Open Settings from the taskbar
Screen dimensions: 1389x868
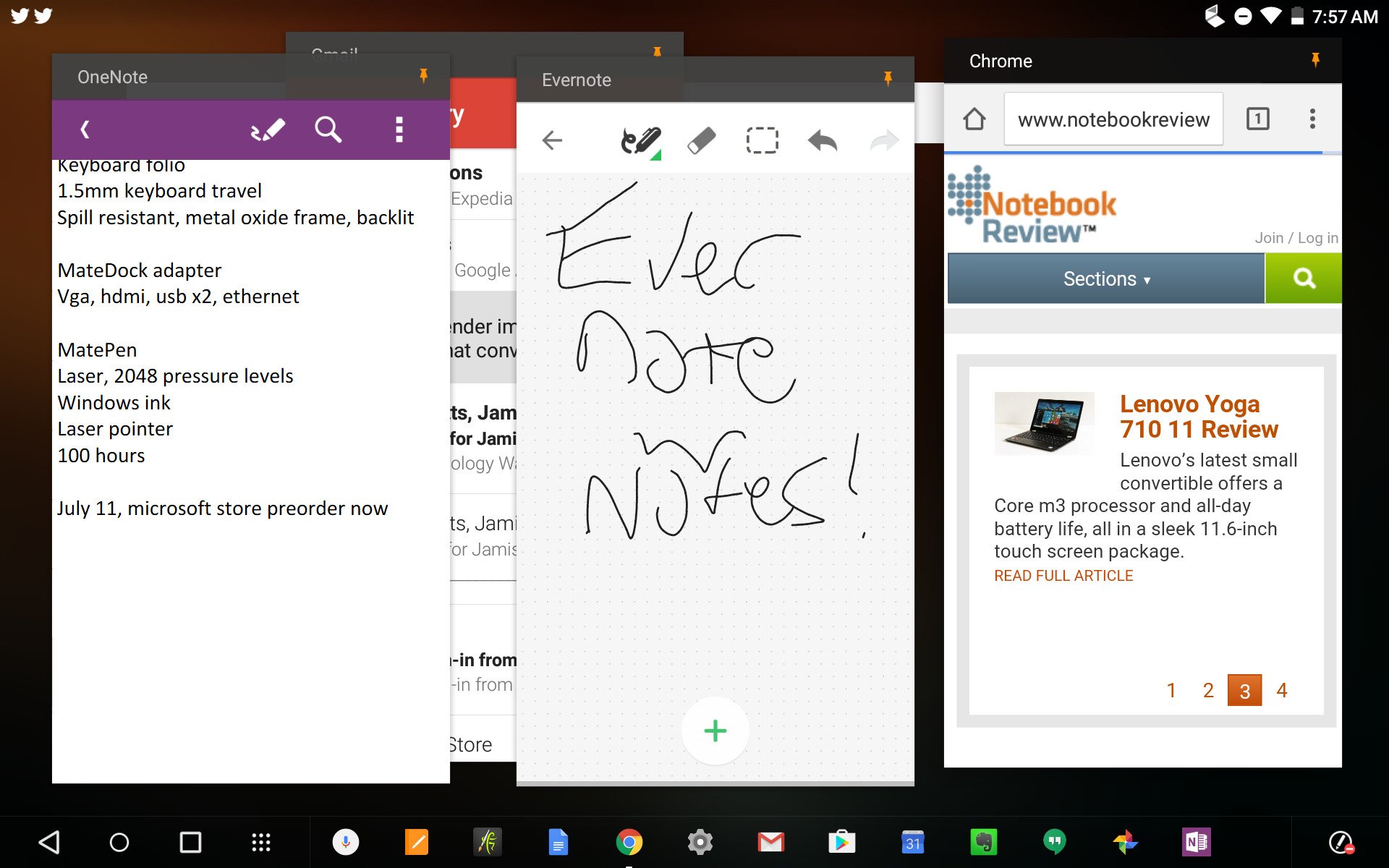pos(700,842)
